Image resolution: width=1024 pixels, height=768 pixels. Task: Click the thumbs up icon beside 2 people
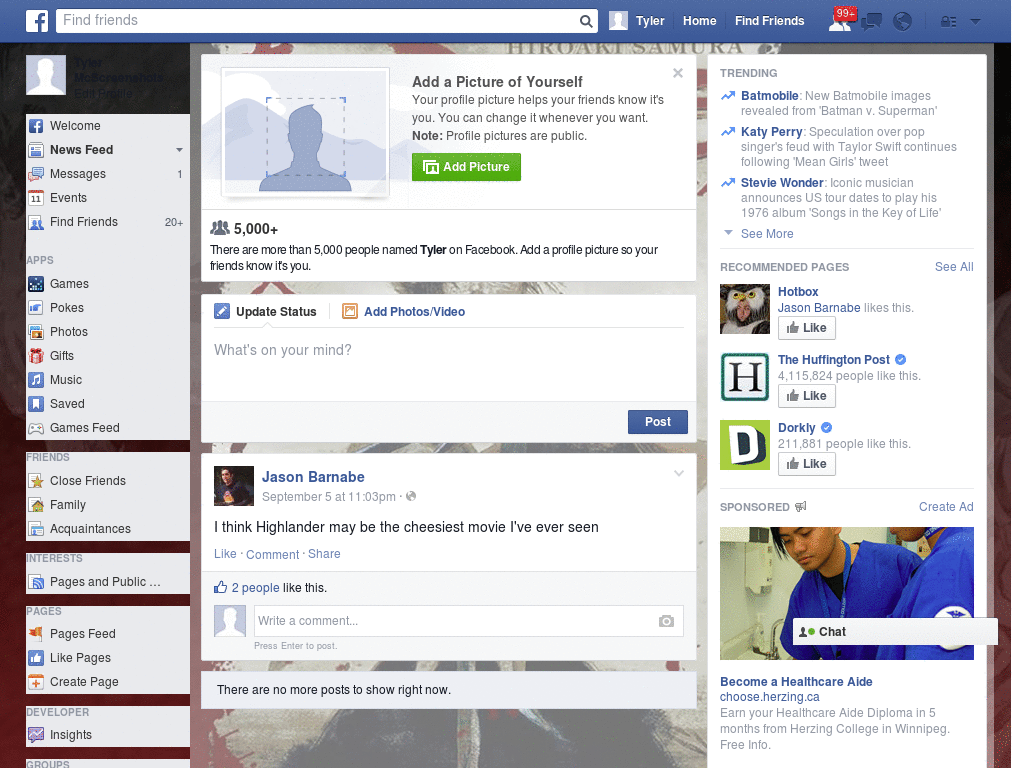pos(221,587)
